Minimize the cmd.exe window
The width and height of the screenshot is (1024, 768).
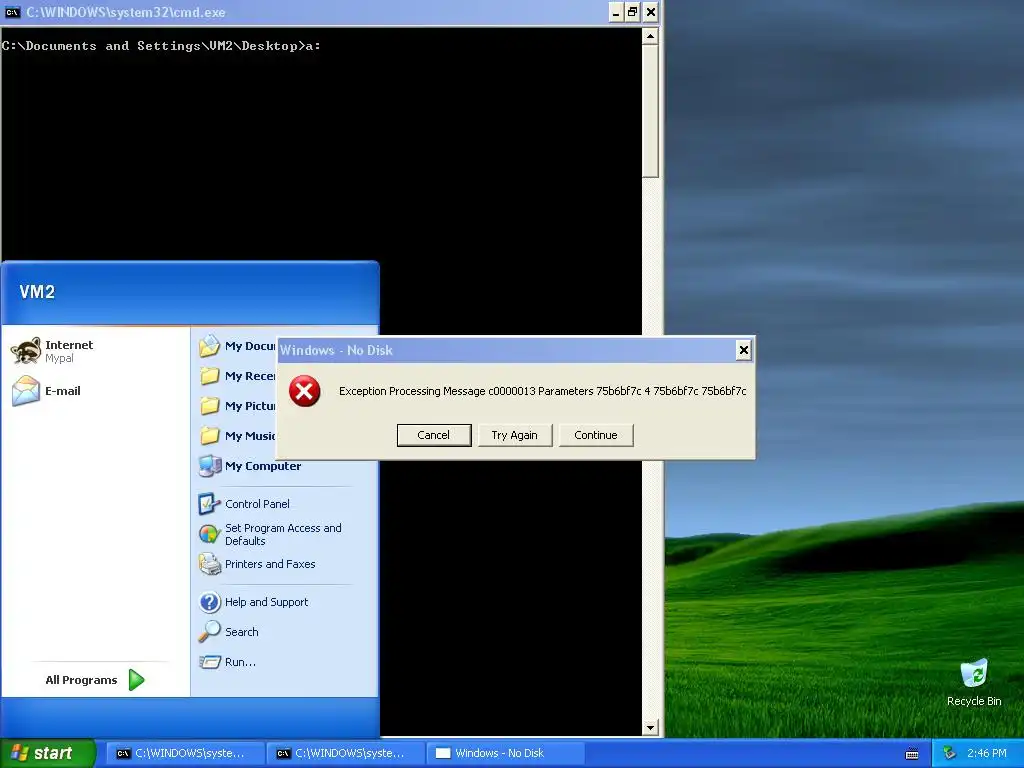616,12
